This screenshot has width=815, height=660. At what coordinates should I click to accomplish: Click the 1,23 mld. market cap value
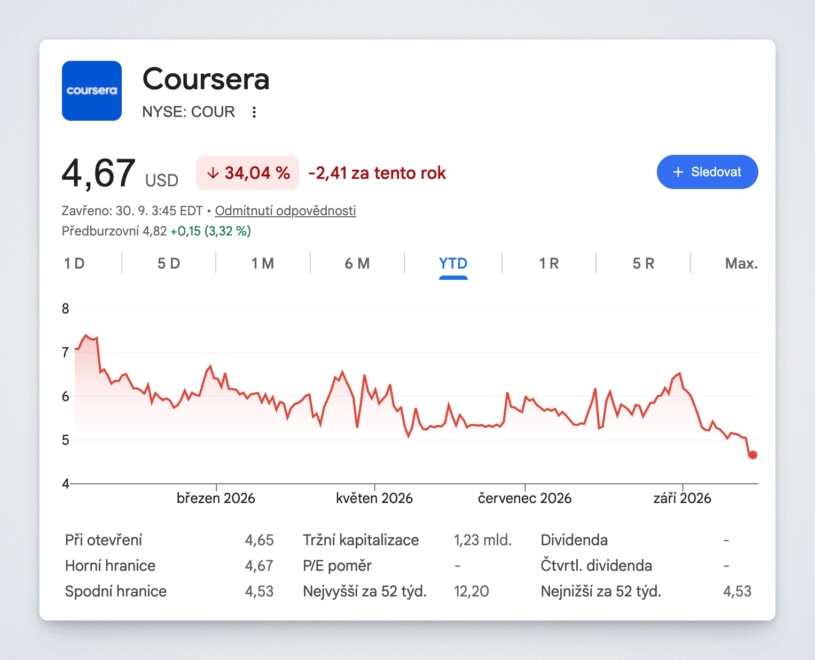483,540
